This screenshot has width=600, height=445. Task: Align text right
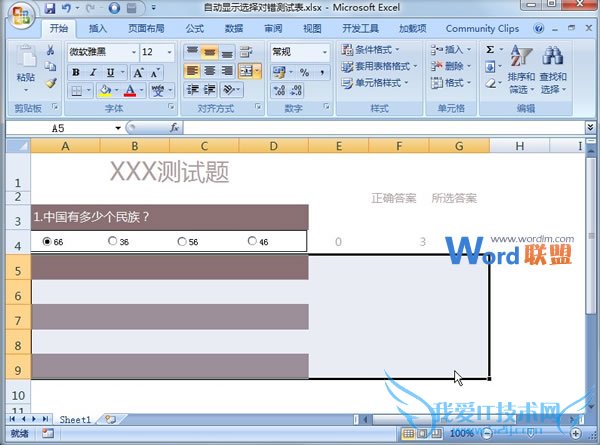(x=227, y=71)
